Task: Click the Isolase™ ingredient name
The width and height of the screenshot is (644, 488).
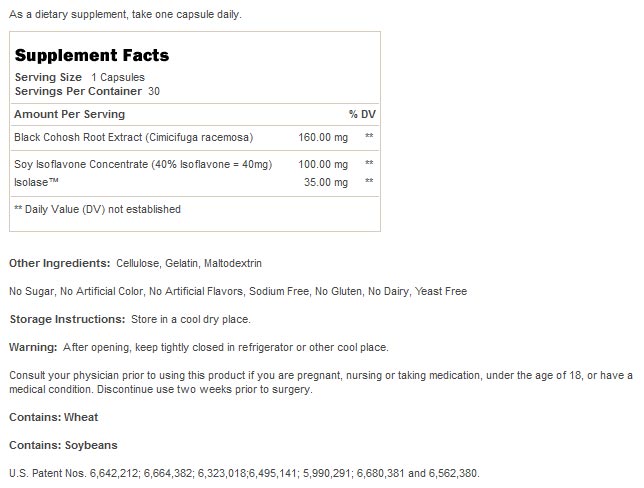Action: tap(34, 182)
